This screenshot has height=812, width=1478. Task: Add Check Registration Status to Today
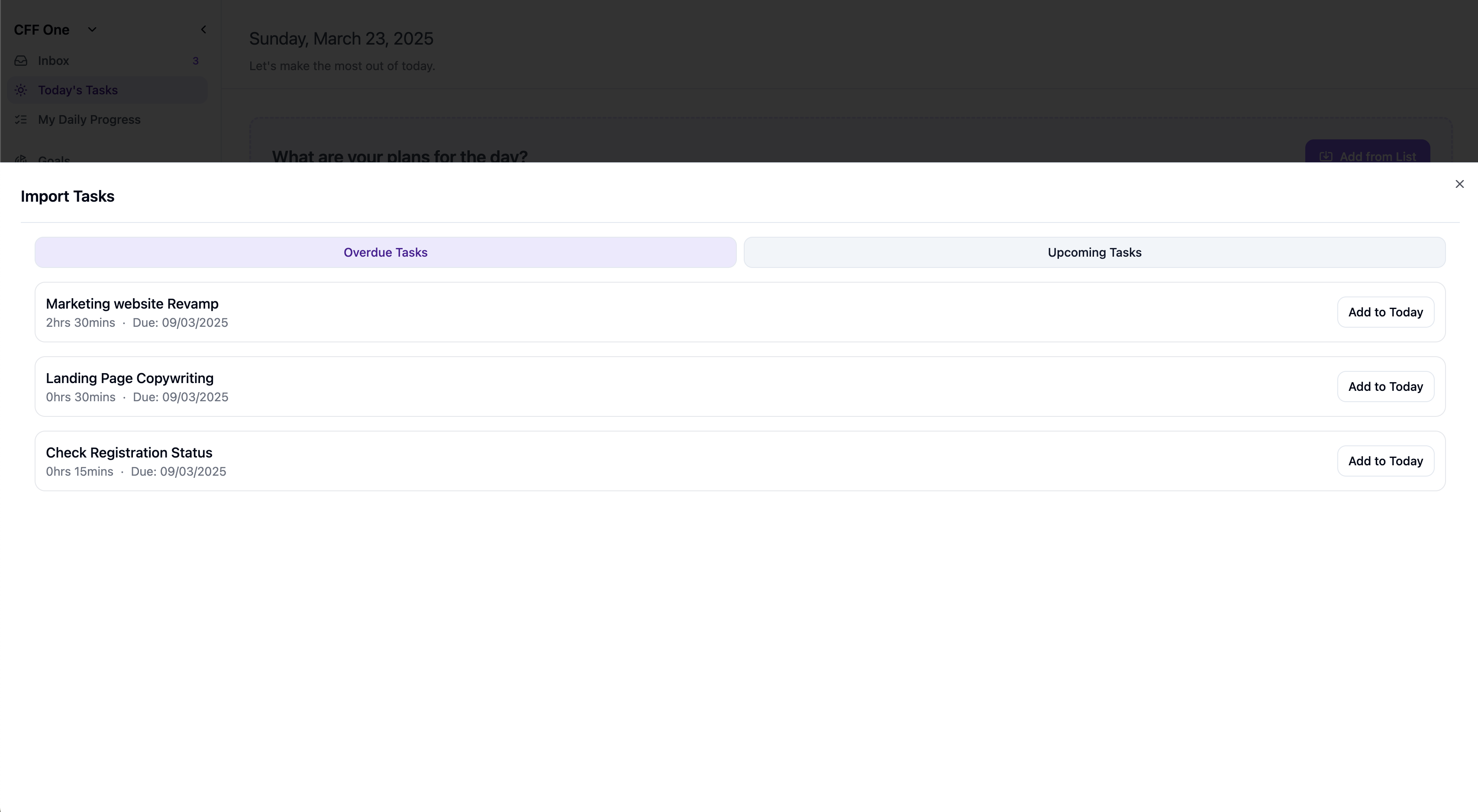click(1385, 461)
